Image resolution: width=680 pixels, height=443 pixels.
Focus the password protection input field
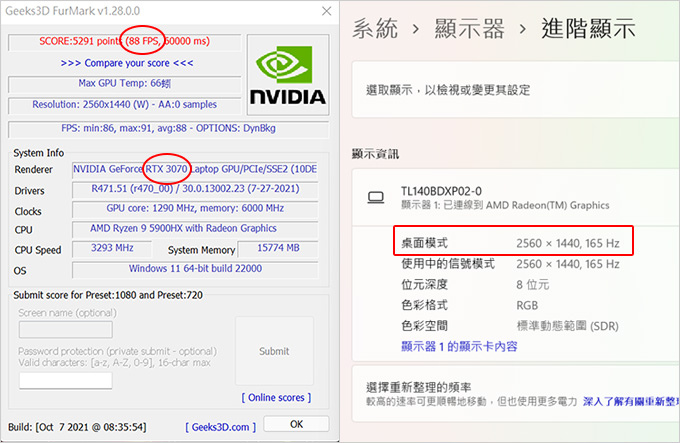tap(65, 381)
